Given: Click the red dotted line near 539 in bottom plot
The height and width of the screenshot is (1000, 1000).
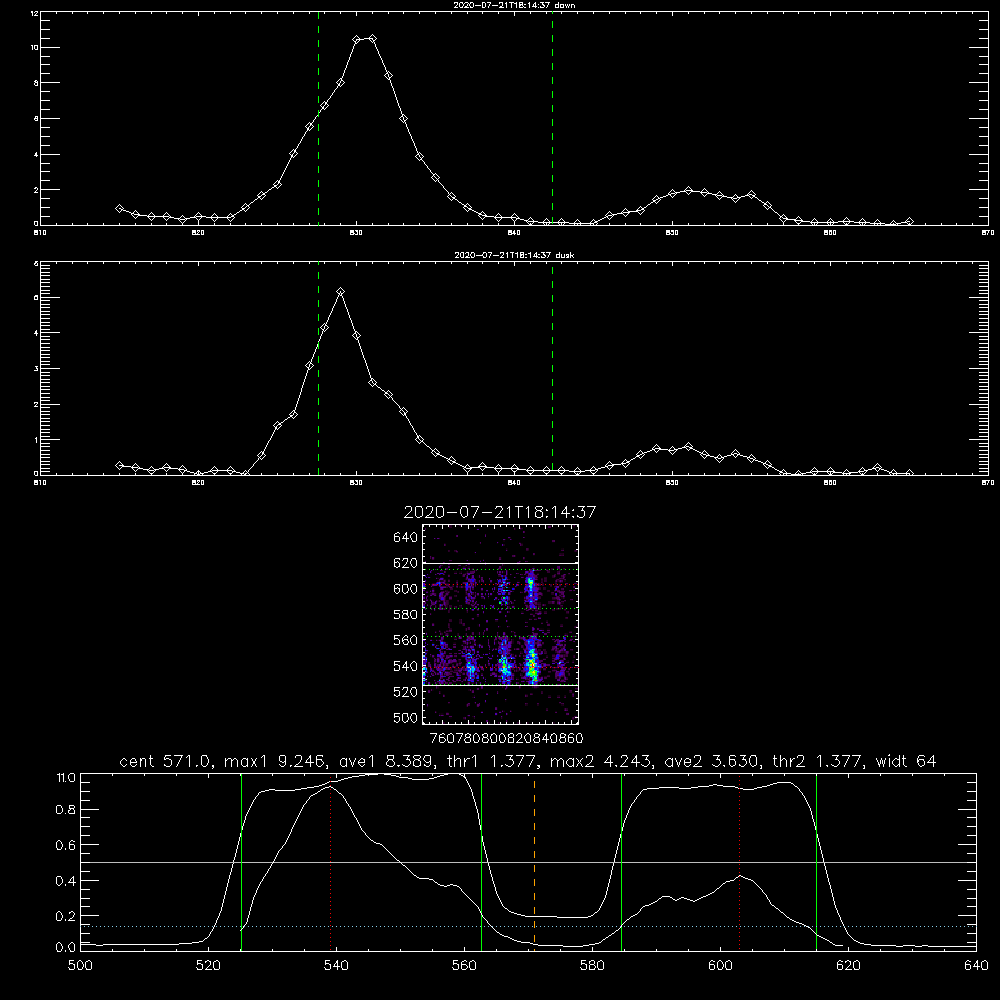Looking at the screenshot, I should coord(330,864).
